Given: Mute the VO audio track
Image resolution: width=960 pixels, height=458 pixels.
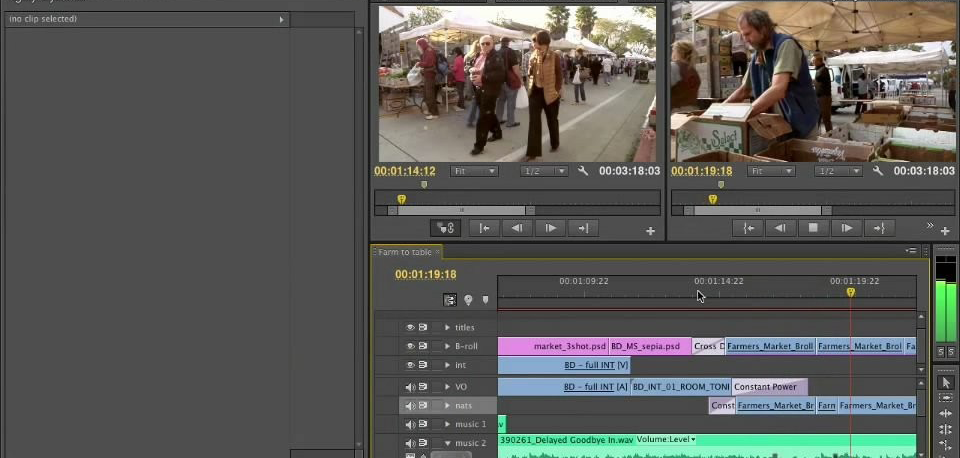Looking at the screenshot, I should (x=410, y=387).
